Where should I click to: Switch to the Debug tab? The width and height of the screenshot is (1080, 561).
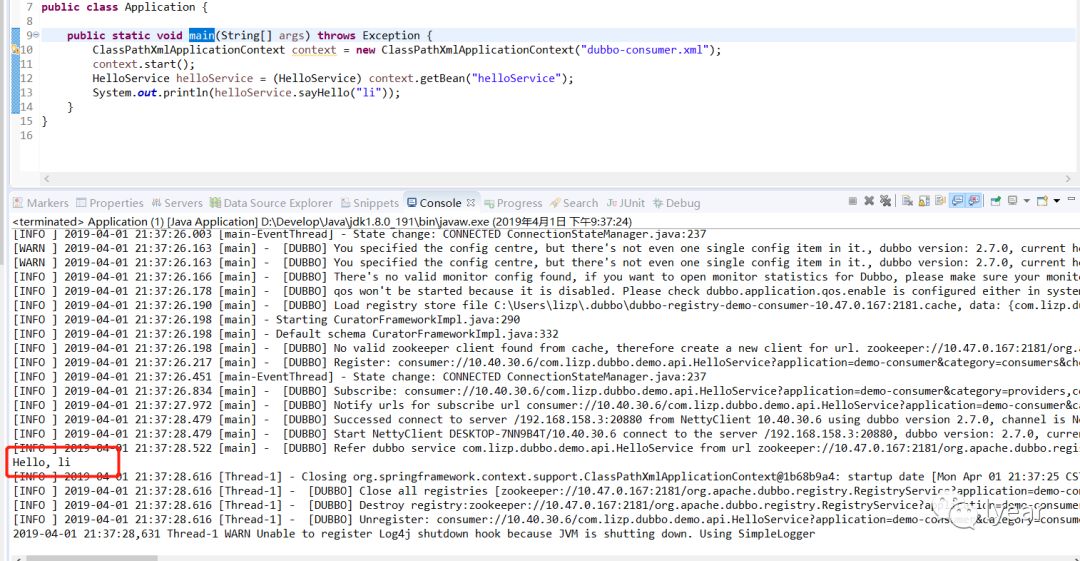tap(676, 203)
